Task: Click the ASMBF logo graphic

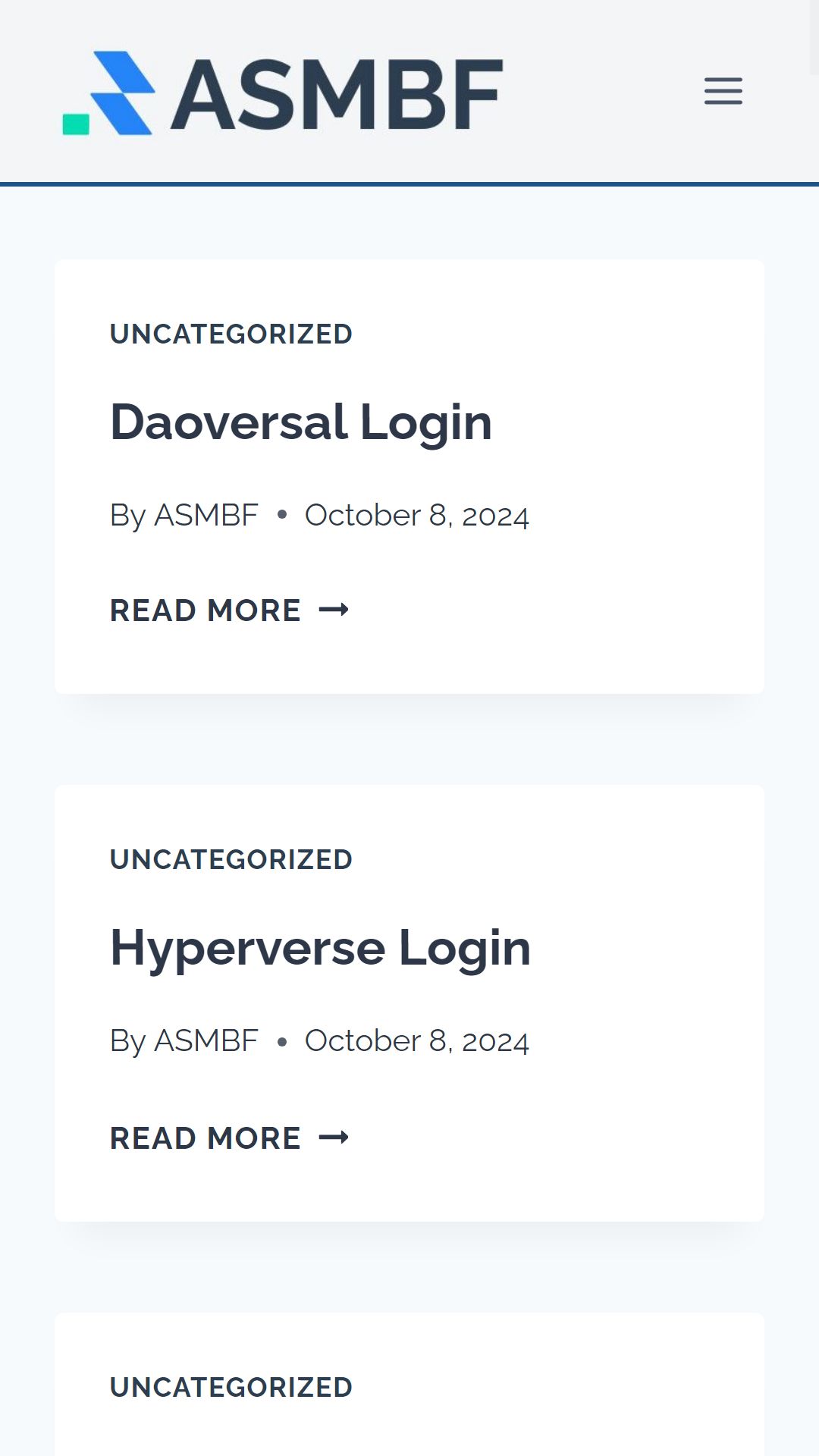Action: click(x=108, y=93)
